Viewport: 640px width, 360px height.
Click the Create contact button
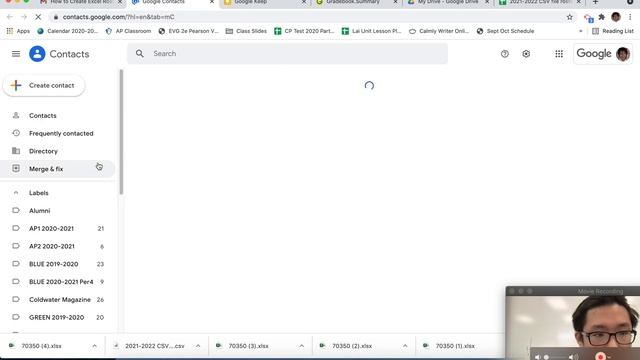pos(44,85)
